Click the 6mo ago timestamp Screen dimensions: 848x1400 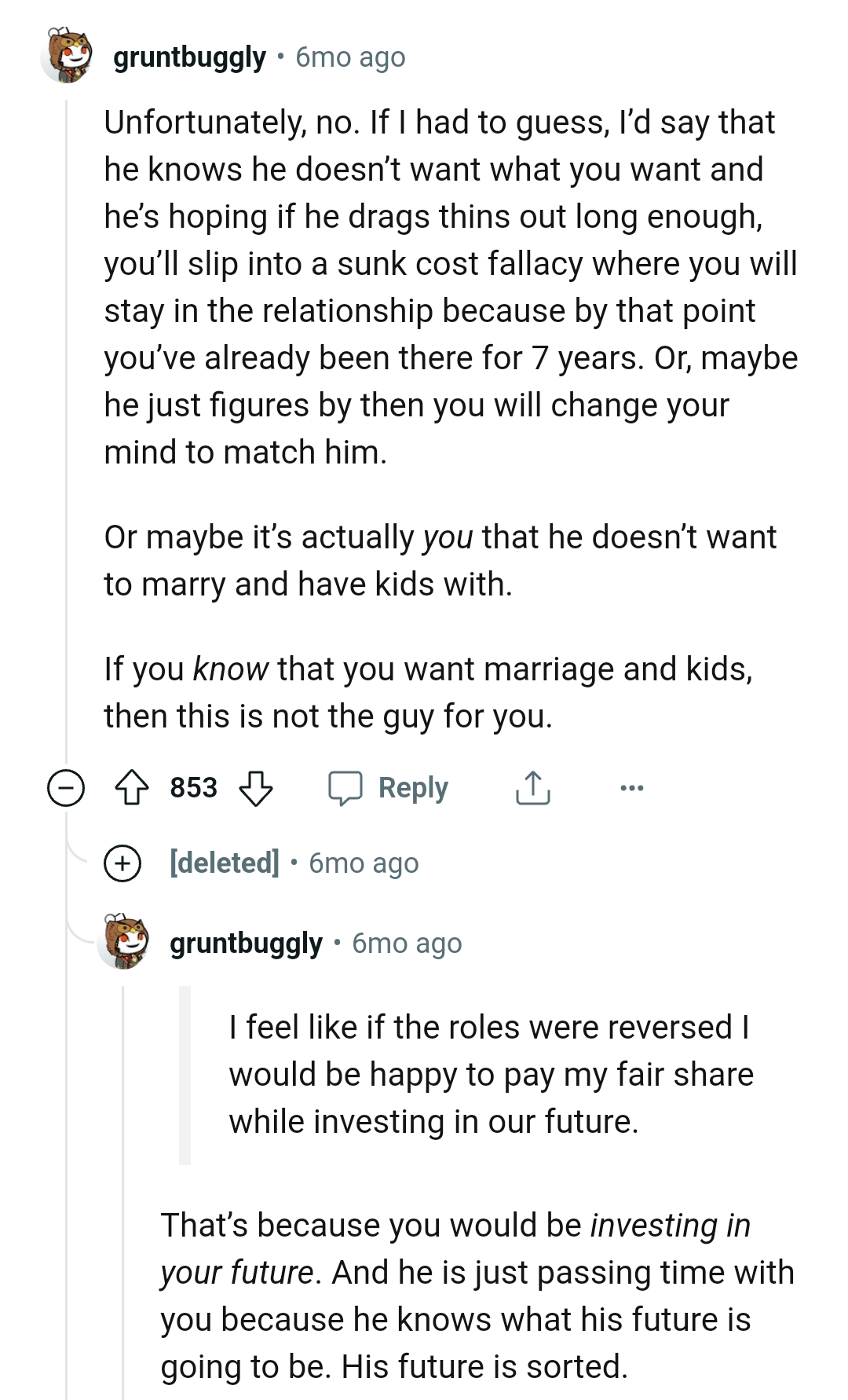[349, 57]
